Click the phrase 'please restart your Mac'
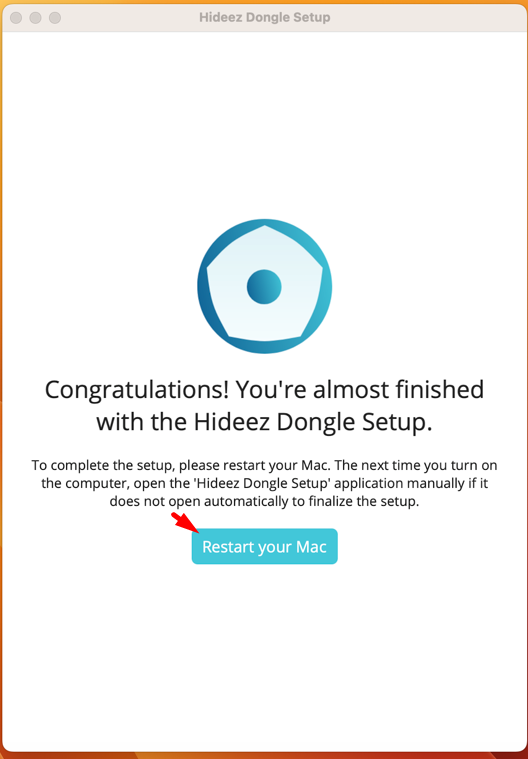 pos(256,466)
